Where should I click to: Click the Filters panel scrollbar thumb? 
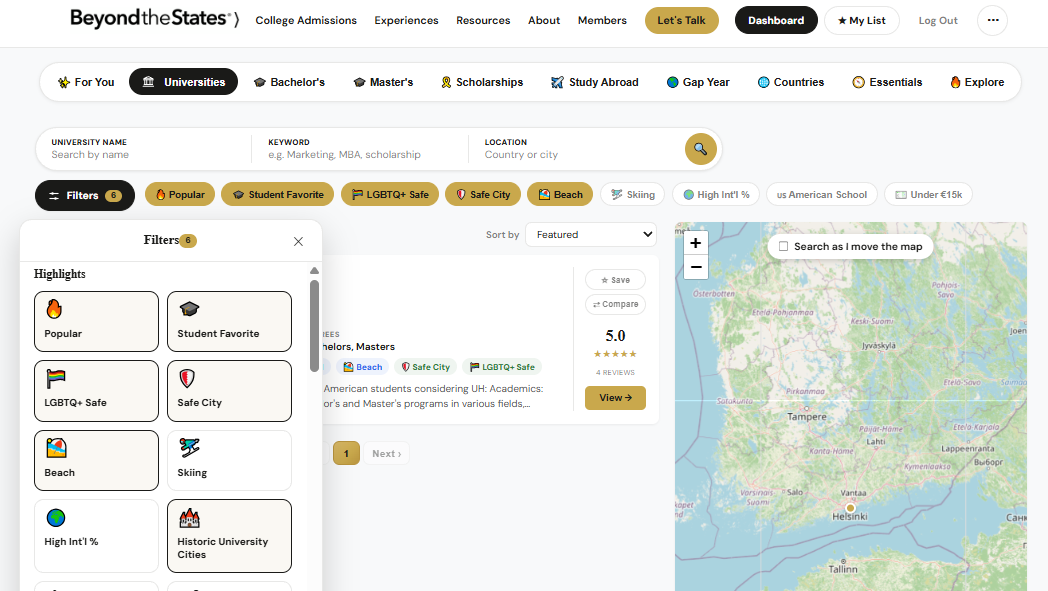coord(314,326)
